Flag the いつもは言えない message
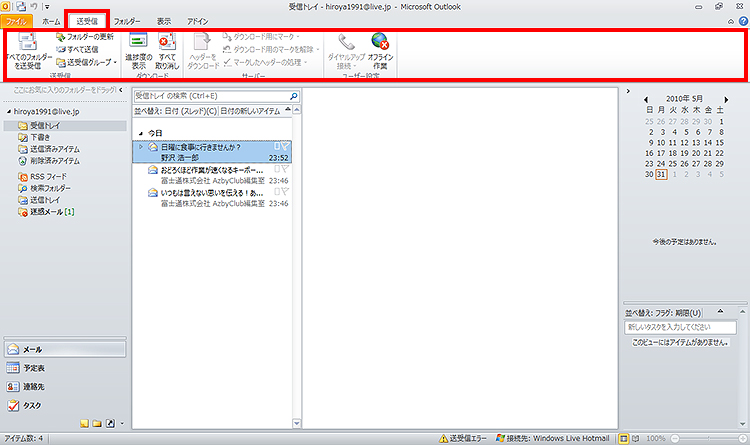The width and height of the screenshot is (750, 445). click(x=285, y=191)
